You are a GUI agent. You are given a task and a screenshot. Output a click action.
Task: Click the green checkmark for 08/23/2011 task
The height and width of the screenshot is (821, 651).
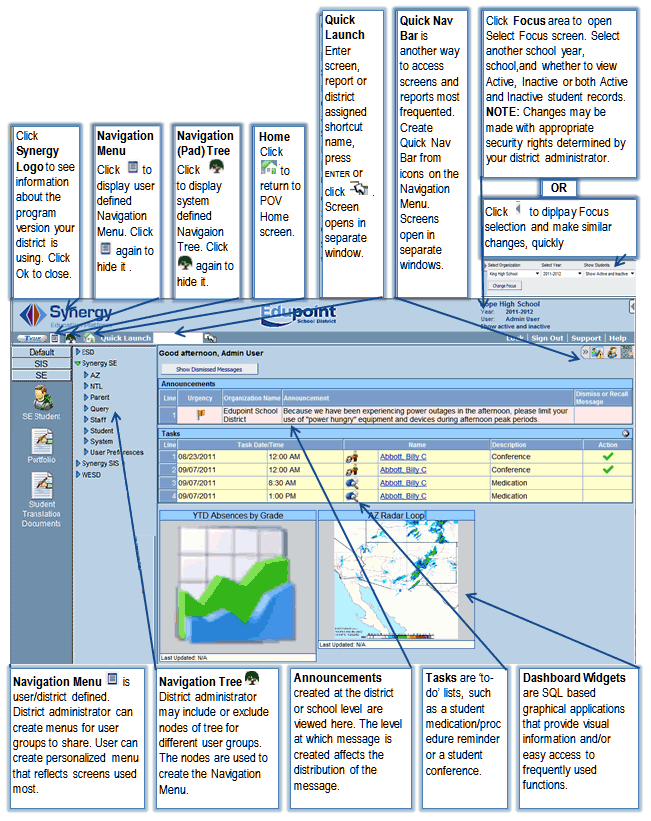click(x=608, y=457)
